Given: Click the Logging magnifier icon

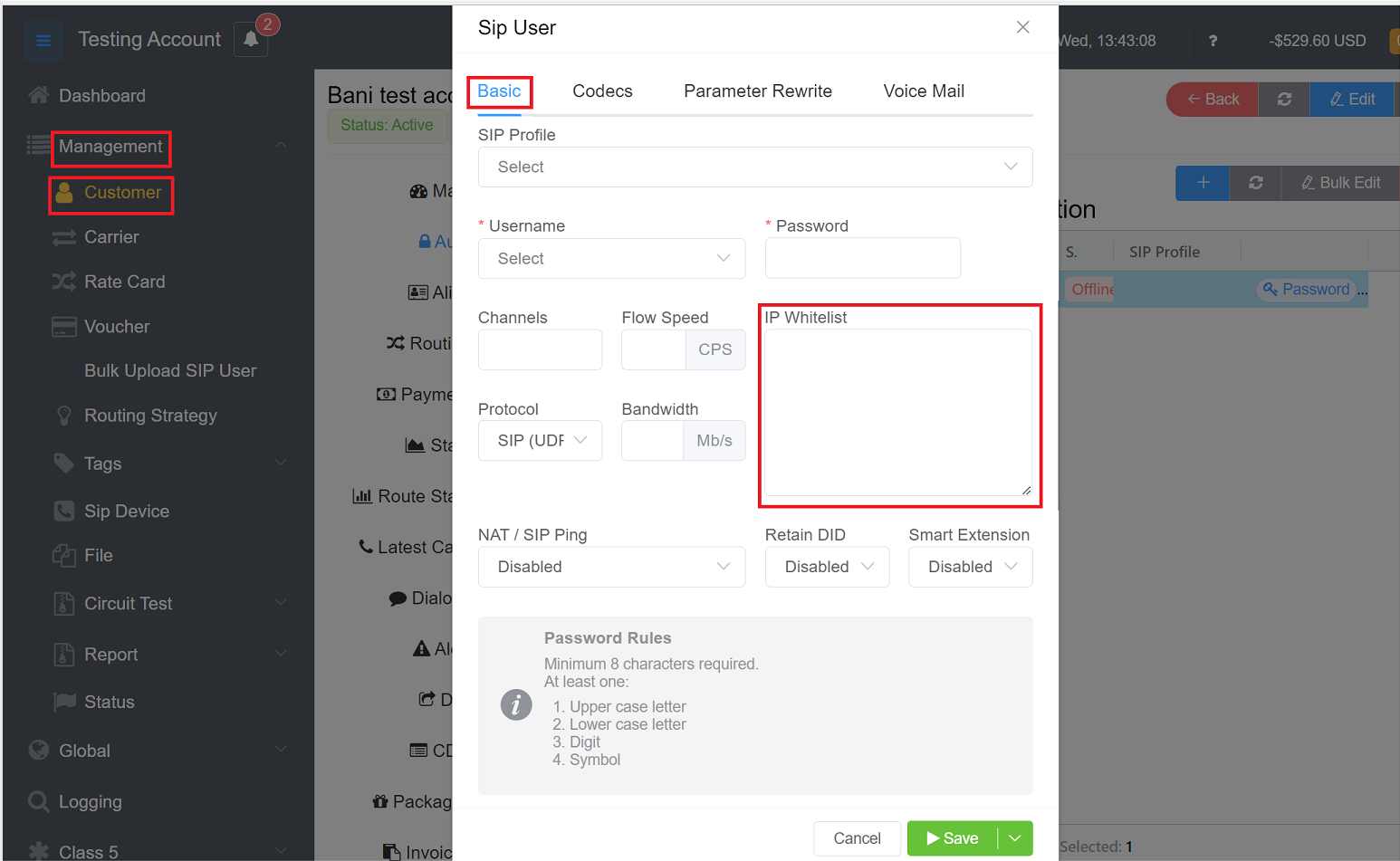Looking at the screenshot, I should [x=38, y=801].
